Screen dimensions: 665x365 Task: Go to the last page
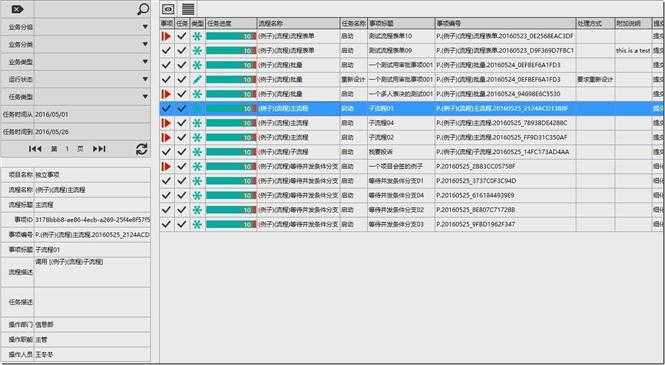click(99, 149)
